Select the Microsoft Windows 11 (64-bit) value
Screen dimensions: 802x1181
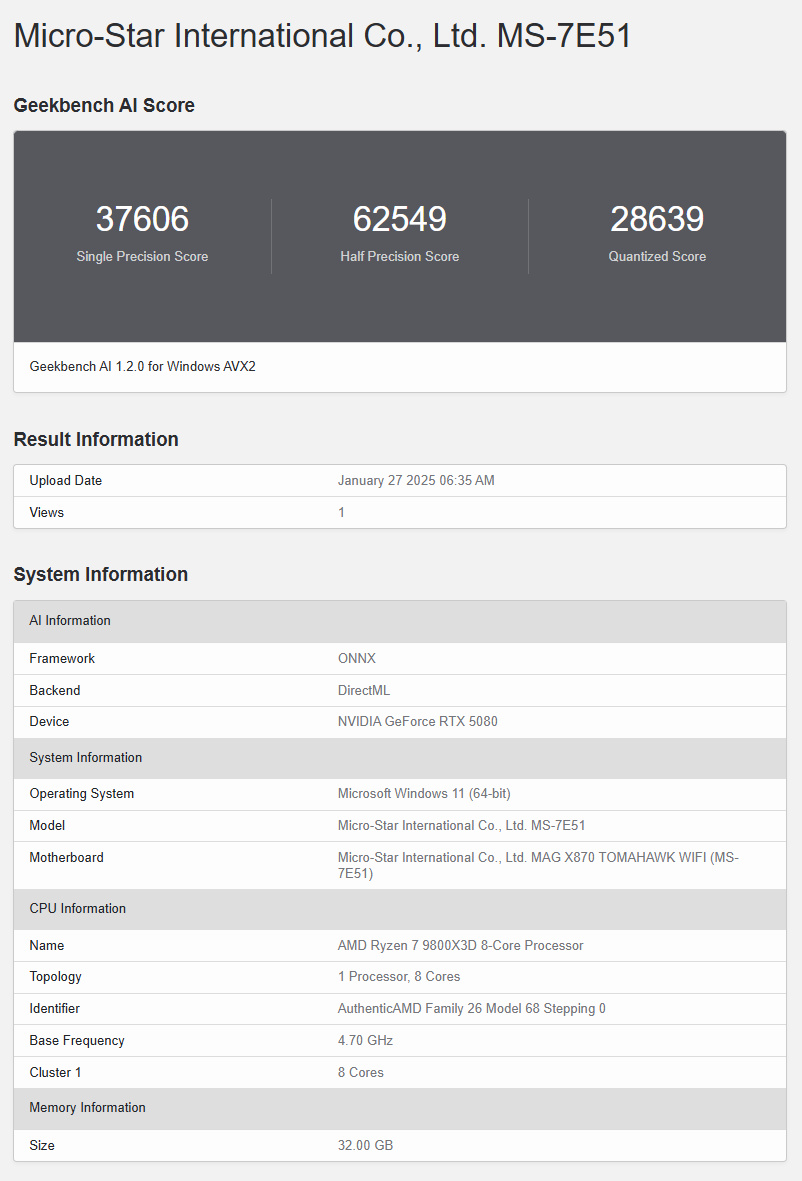click(x=424, y=794)
